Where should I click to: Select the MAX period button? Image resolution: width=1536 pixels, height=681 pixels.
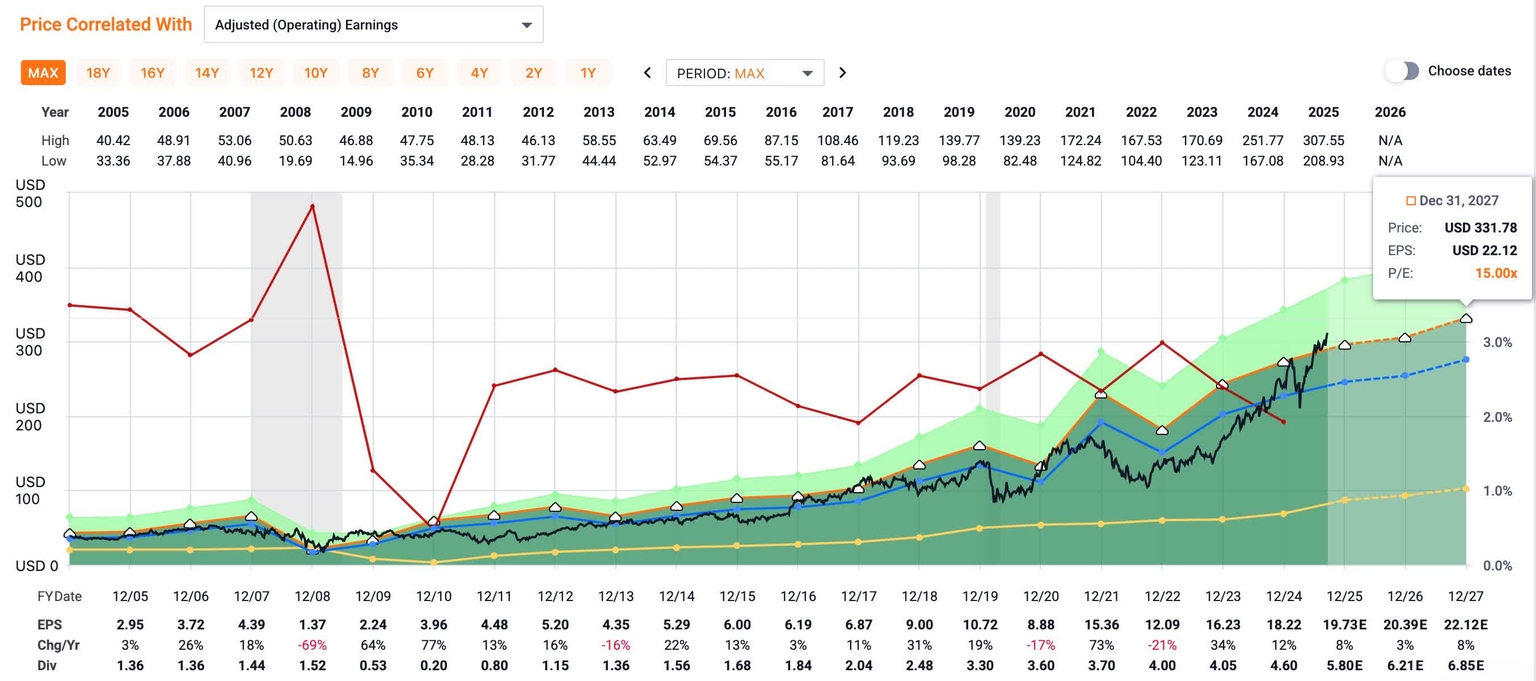[43, 72]
